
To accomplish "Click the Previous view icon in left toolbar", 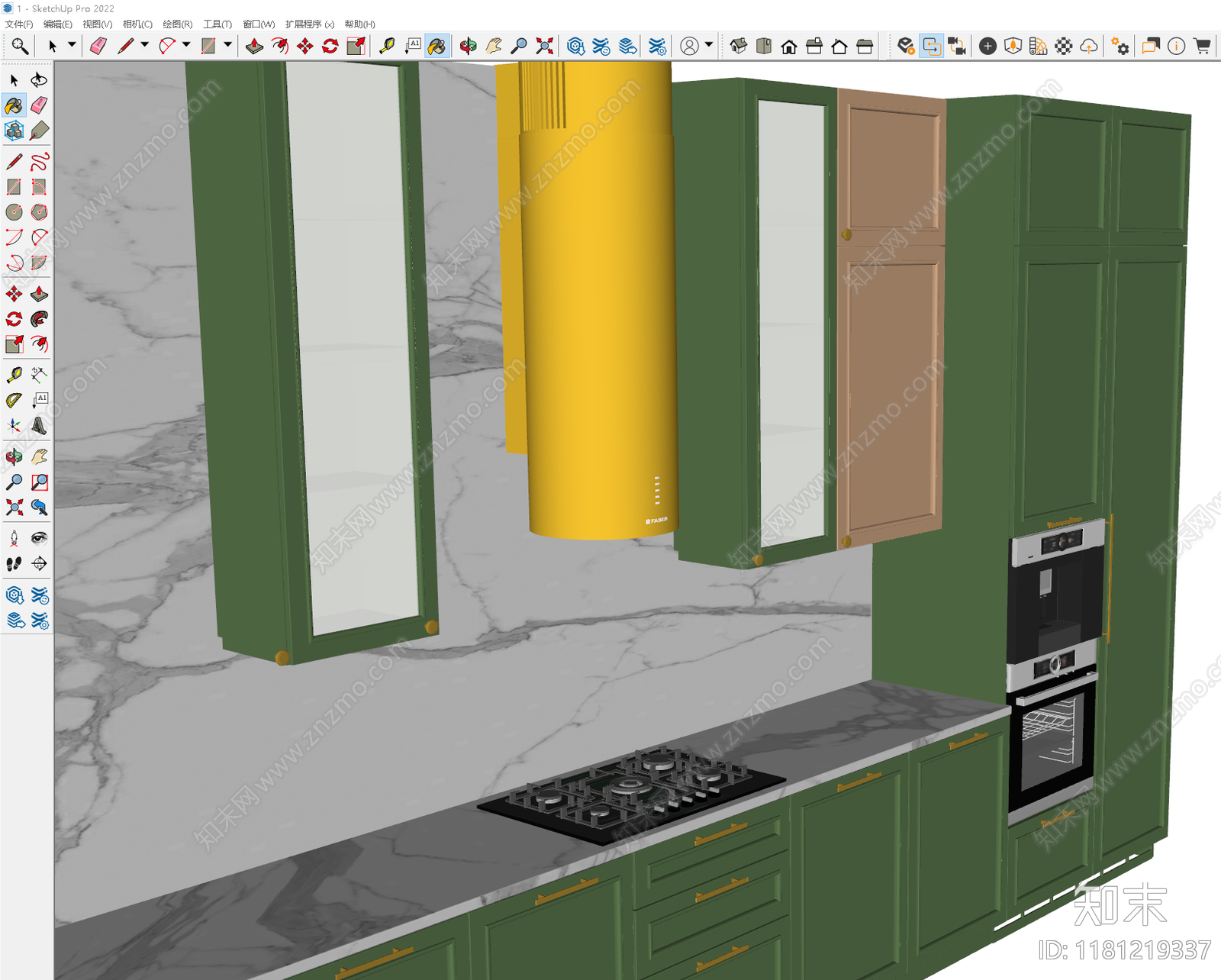I will (39, 507).
